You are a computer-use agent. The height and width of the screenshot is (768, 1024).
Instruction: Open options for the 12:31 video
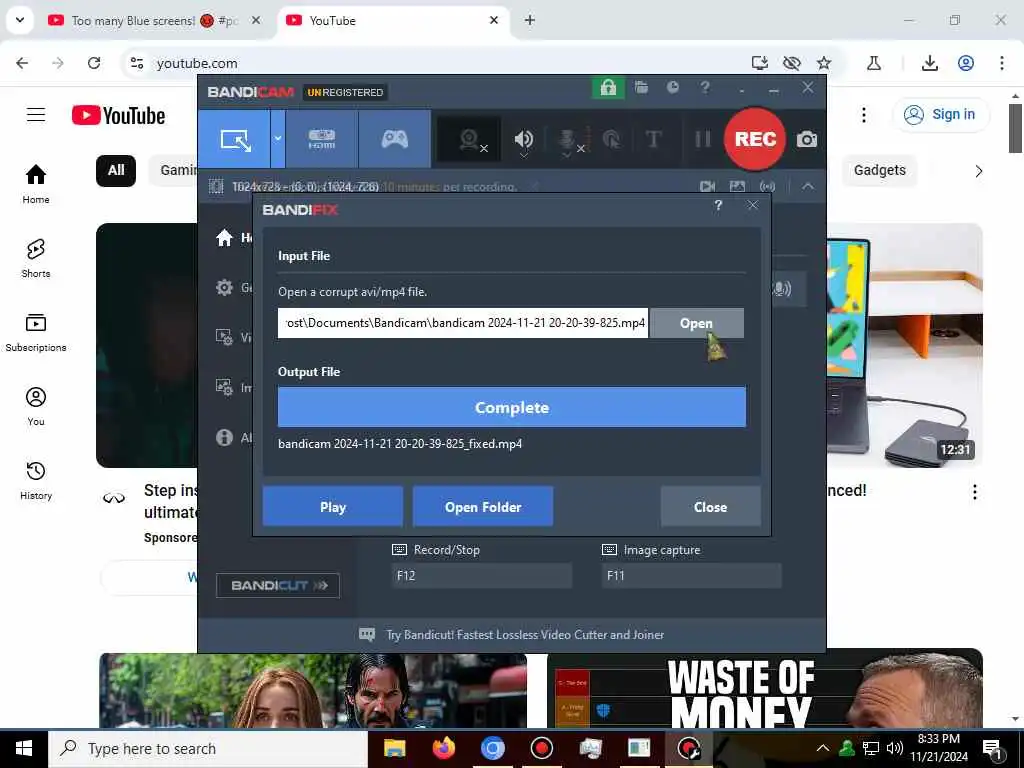[x=974, y=492]
